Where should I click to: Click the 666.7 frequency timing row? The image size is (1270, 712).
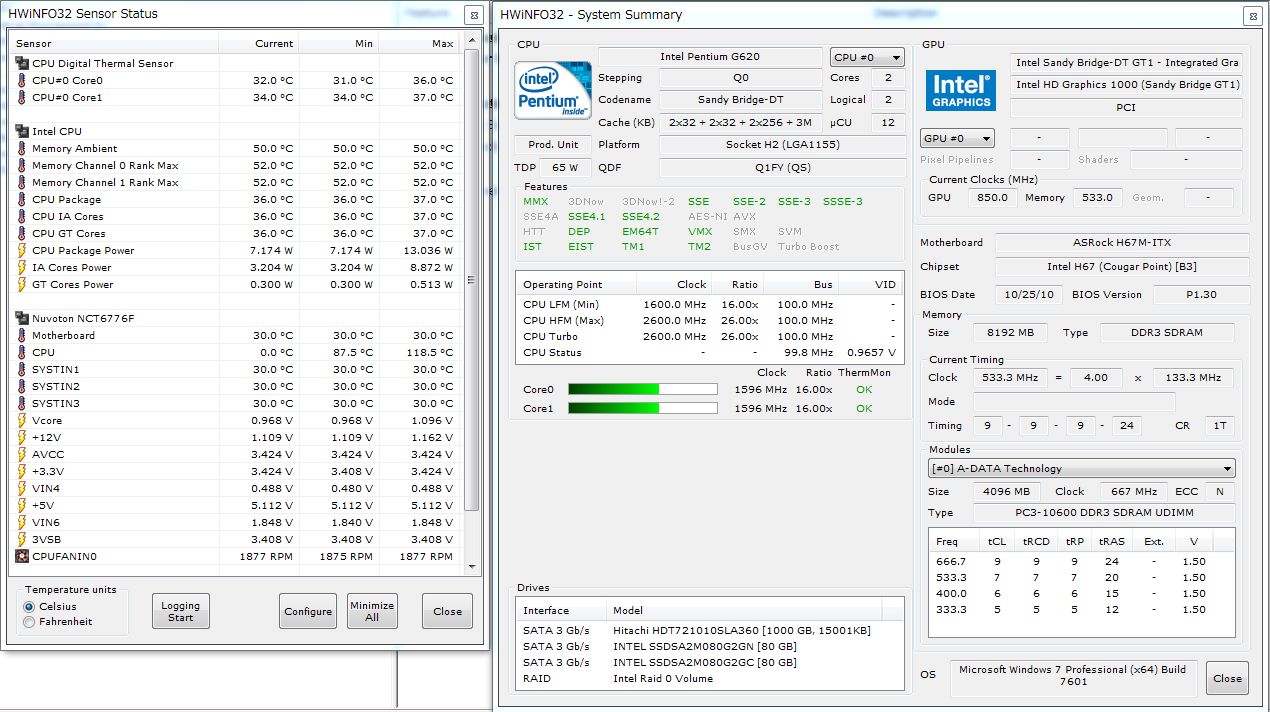tap(1081, 561)
